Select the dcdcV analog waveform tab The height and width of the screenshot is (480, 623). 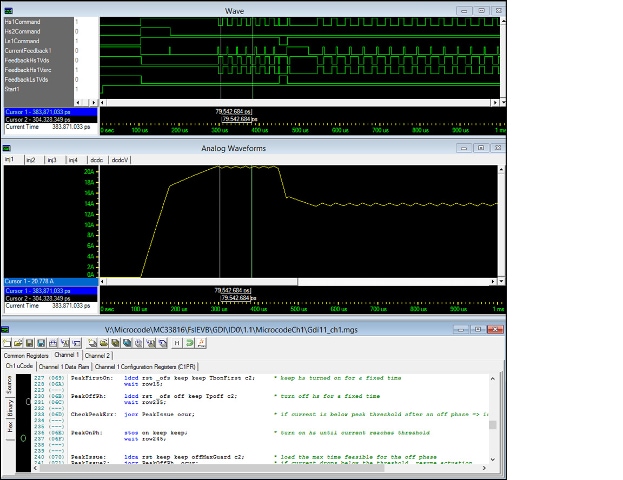(x=120, y=160)
